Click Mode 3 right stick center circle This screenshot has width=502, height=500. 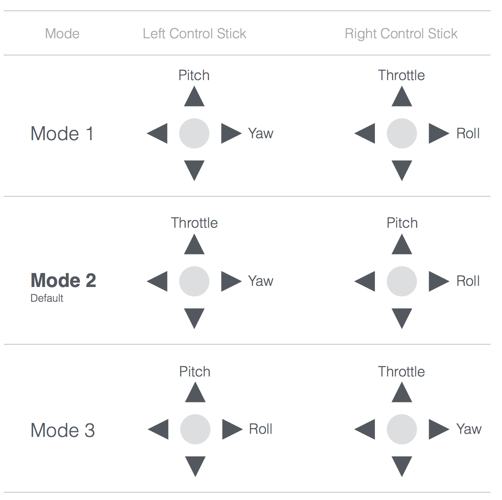[402, 429]
